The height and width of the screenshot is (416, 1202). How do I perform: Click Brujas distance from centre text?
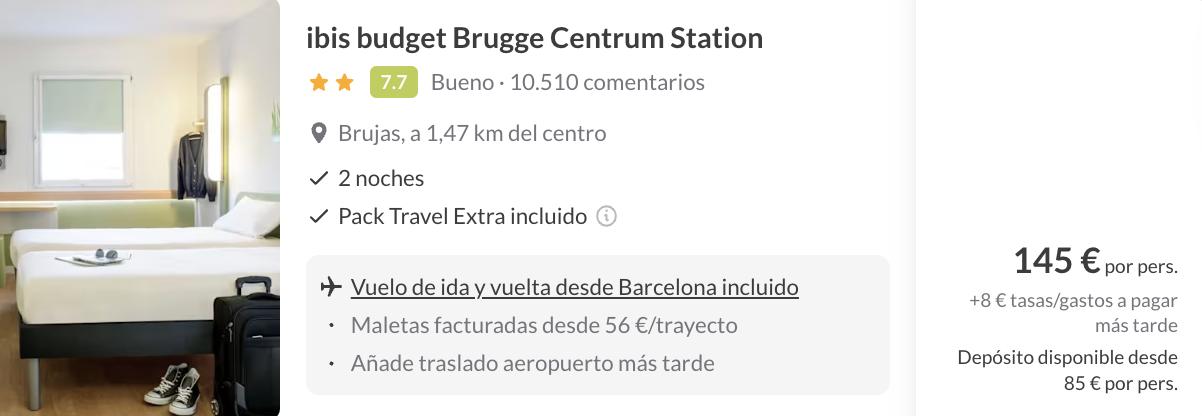tap(472, 133)
